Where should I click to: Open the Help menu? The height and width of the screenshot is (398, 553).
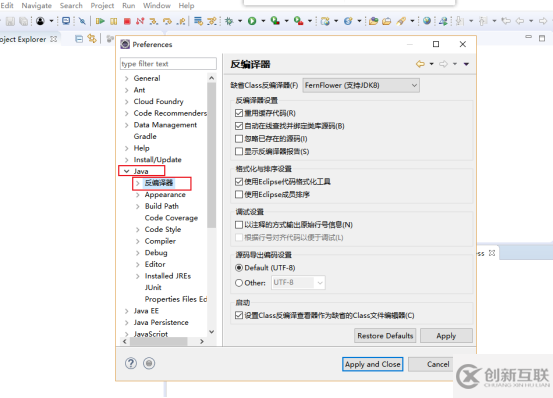186,6
